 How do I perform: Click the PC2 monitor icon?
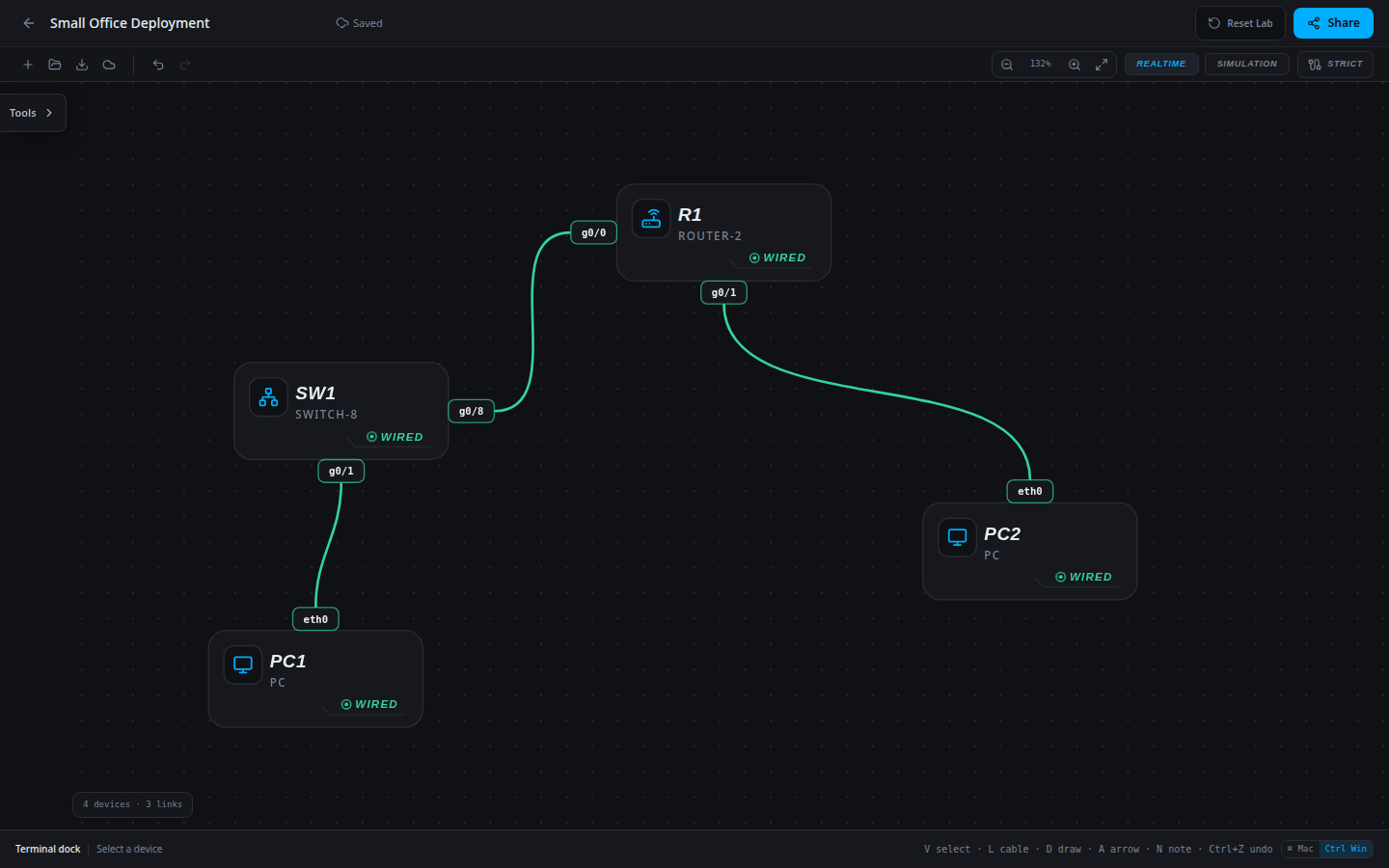click(957, 537)
